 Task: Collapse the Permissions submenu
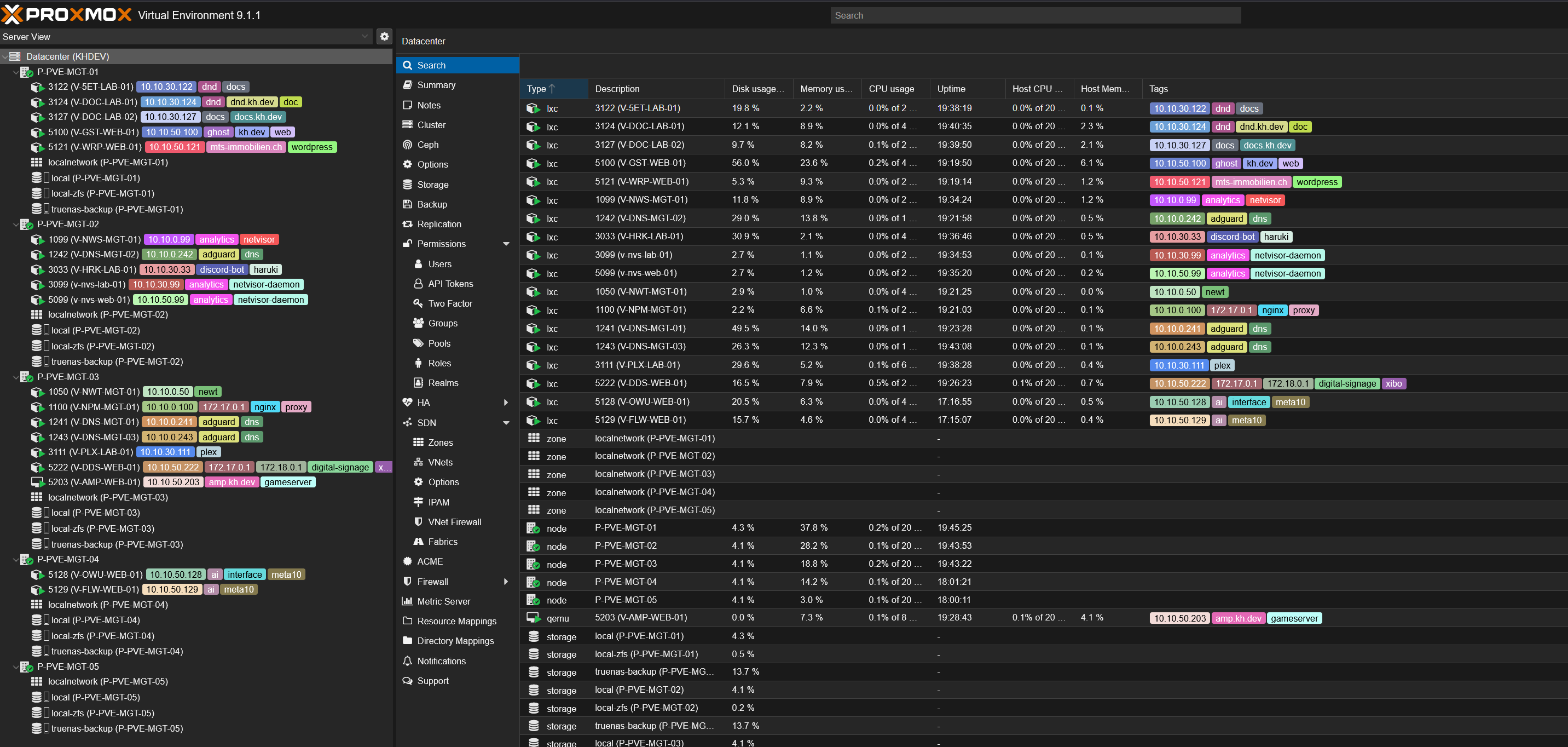pos(506,244)
